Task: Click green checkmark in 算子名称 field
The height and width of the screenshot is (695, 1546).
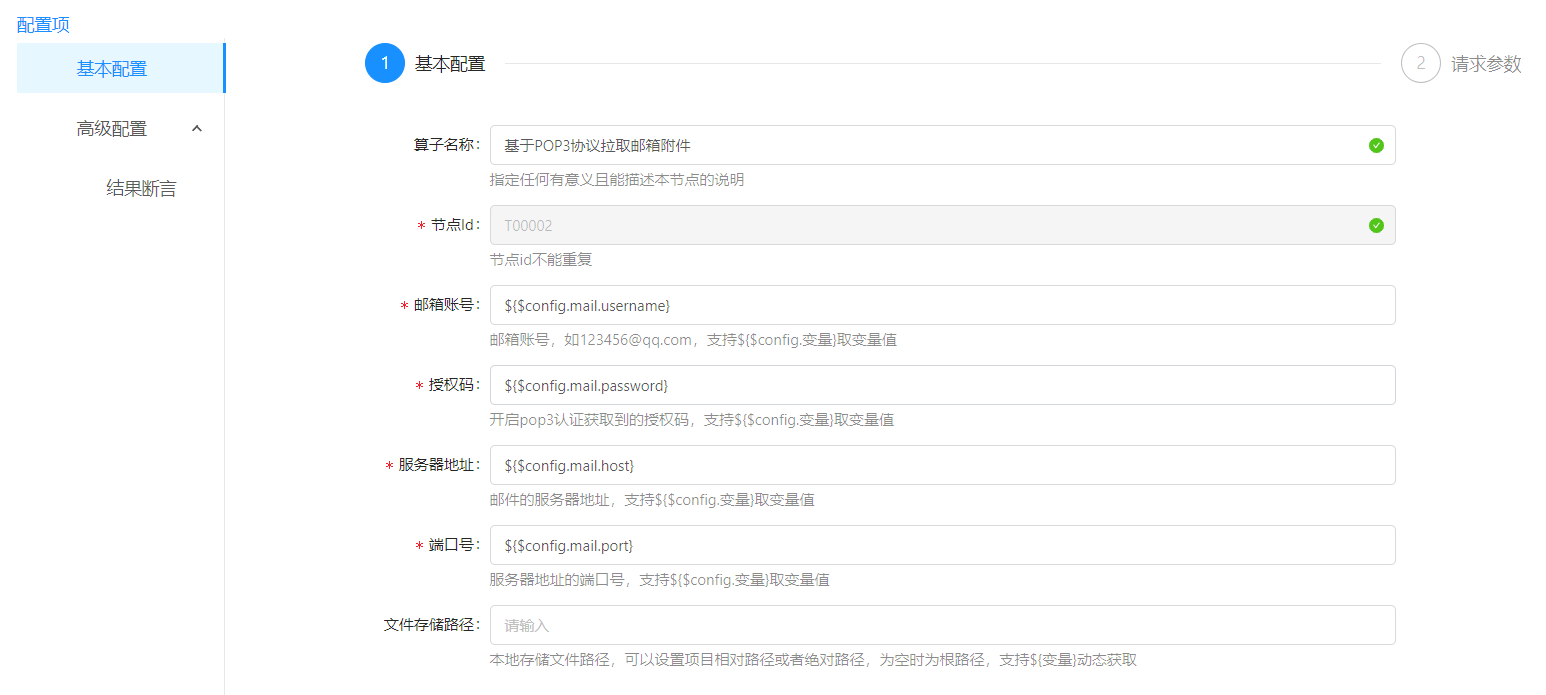Action: pyautogui.click(x=1376, y=146)
